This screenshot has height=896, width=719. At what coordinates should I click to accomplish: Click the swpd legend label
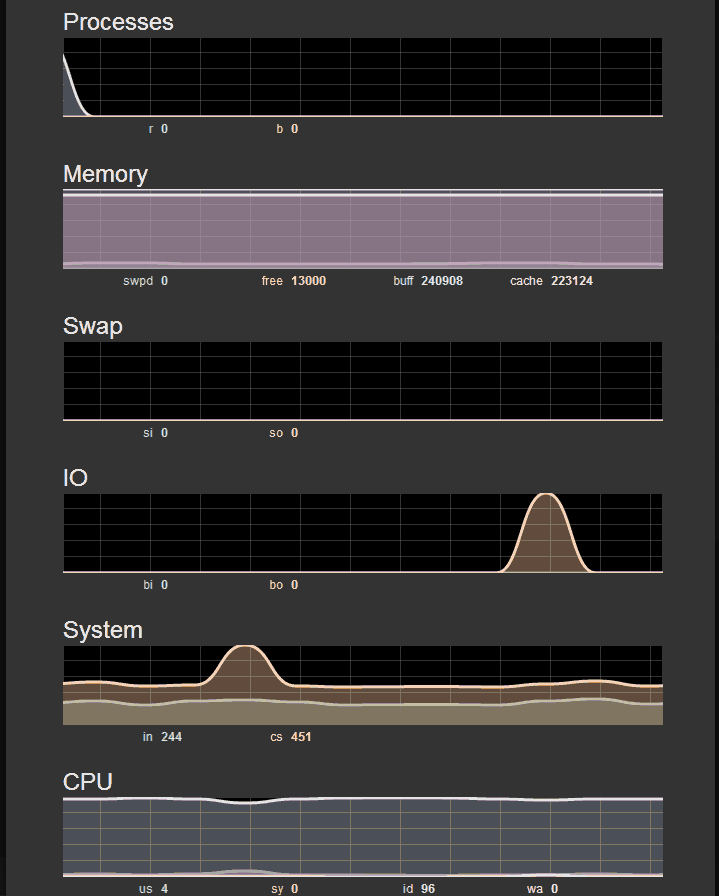pyautogui.click(x=138, y=281)
